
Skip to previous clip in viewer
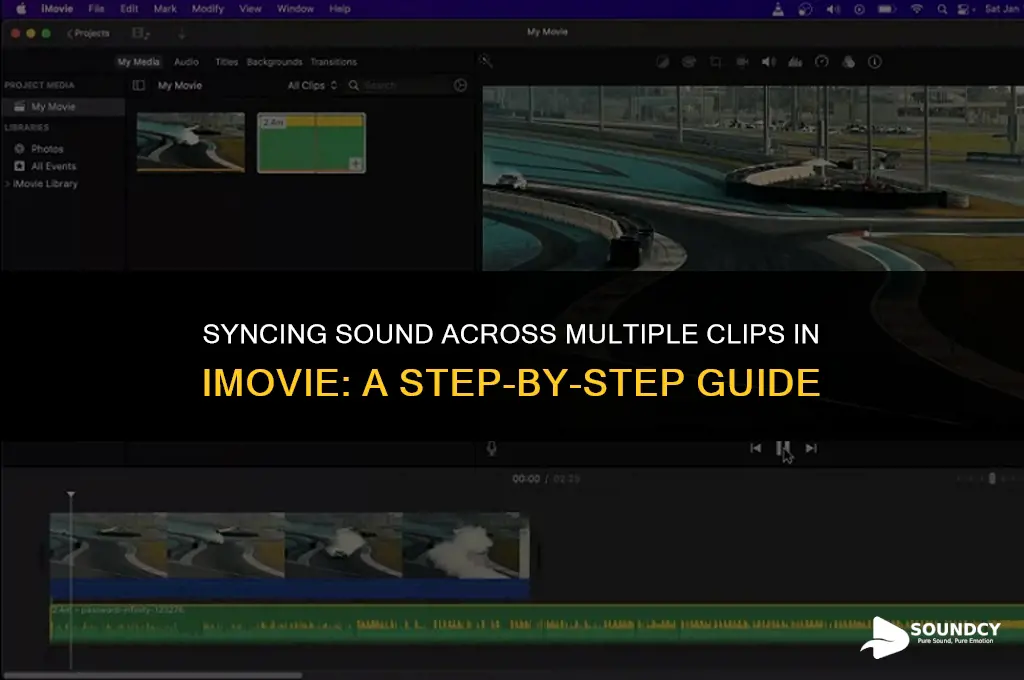coord(756,448)
